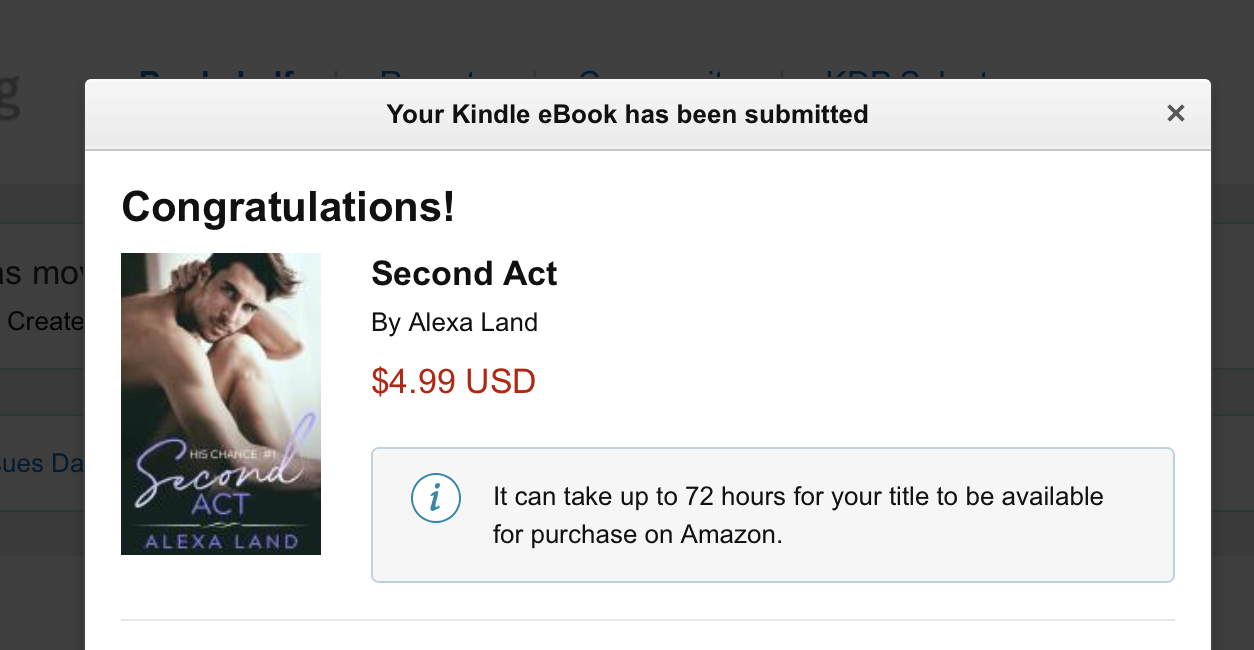Close the eBook submitted dialog
1254x650 pixels.
(1175, 114)
